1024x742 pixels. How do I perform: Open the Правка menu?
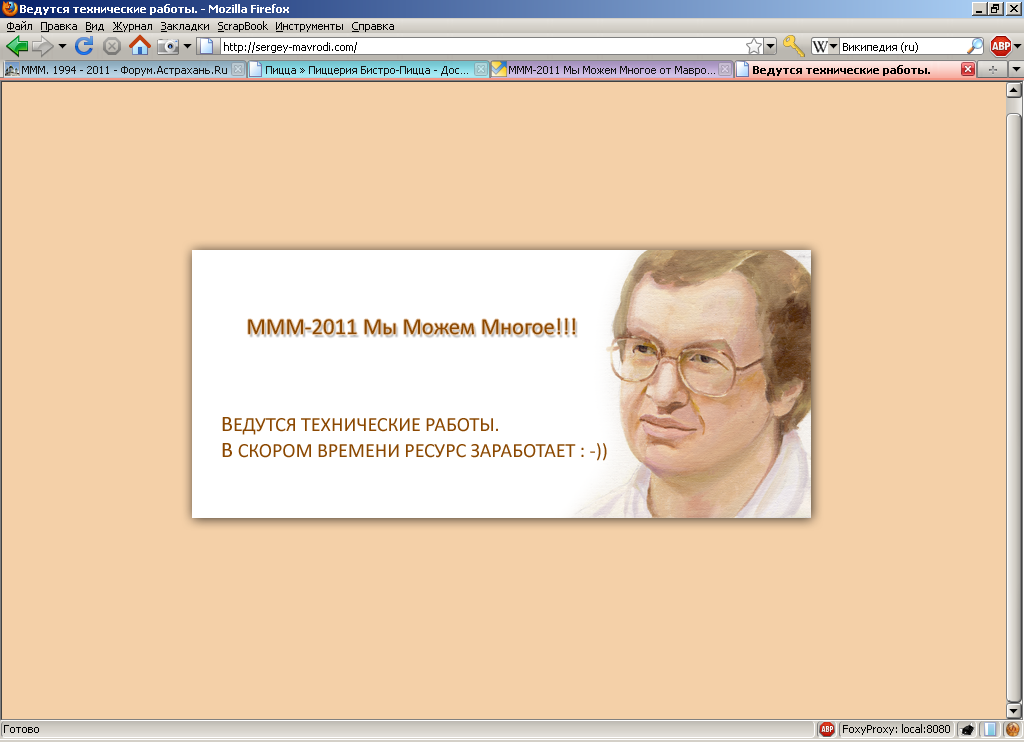(59, 26)
